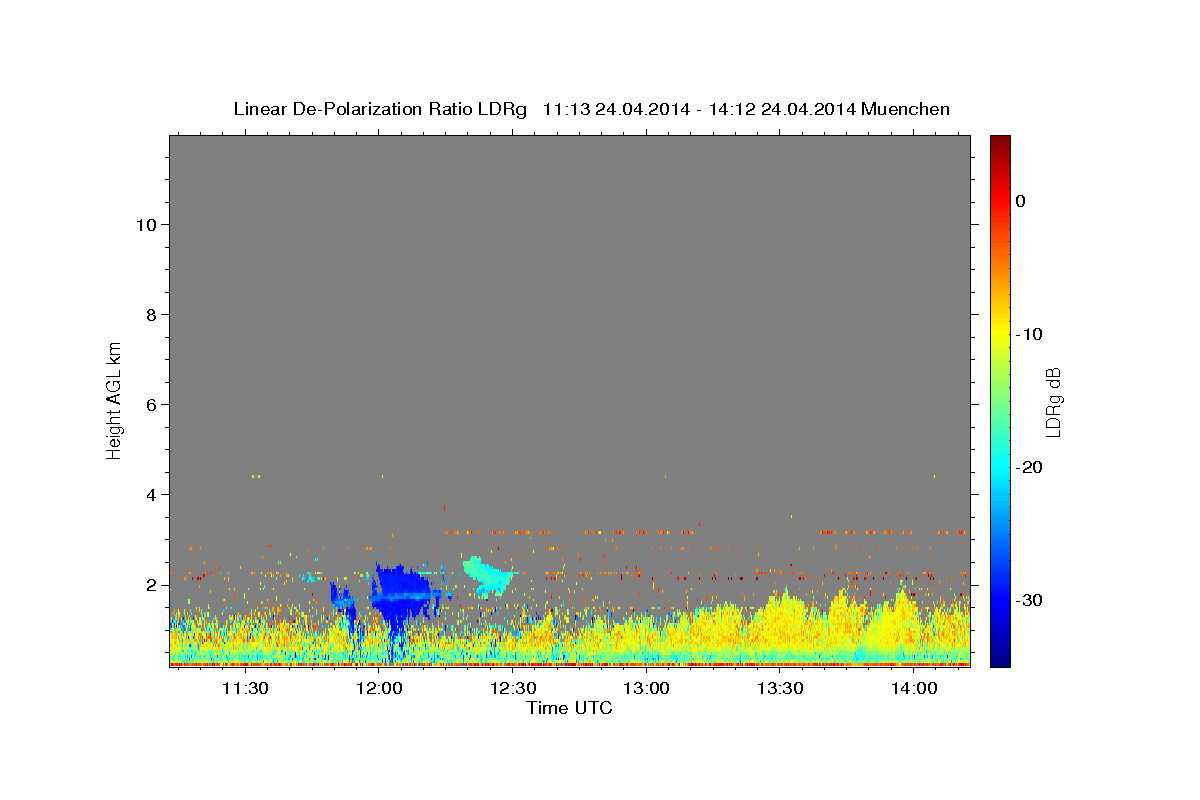
Task: Click the colorbar value label -30
Action: coord(1030,600)
